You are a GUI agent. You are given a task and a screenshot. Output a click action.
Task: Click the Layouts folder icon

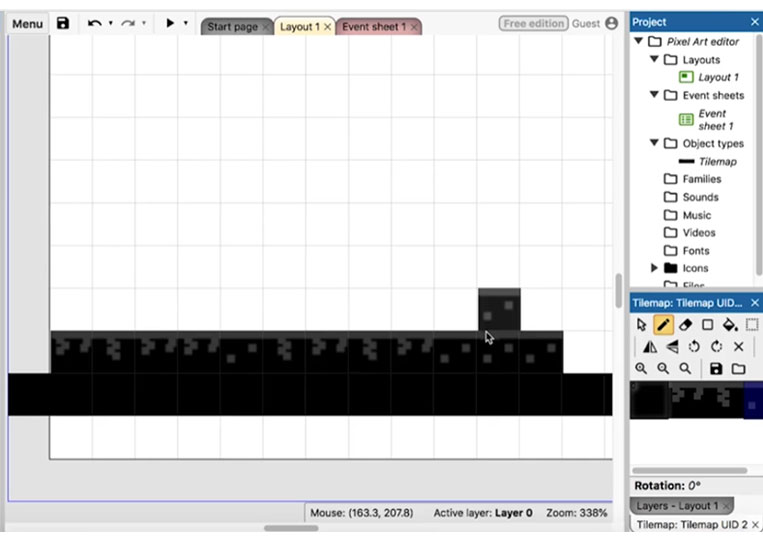(671, 59)
